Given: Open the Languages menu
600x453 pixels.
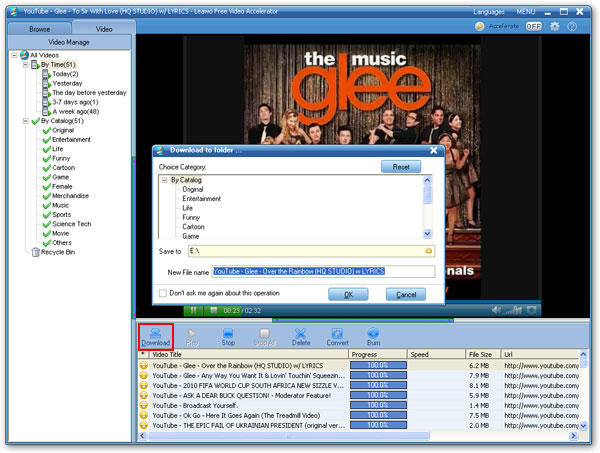Looking at the screenshot, I should click(489, 12).
